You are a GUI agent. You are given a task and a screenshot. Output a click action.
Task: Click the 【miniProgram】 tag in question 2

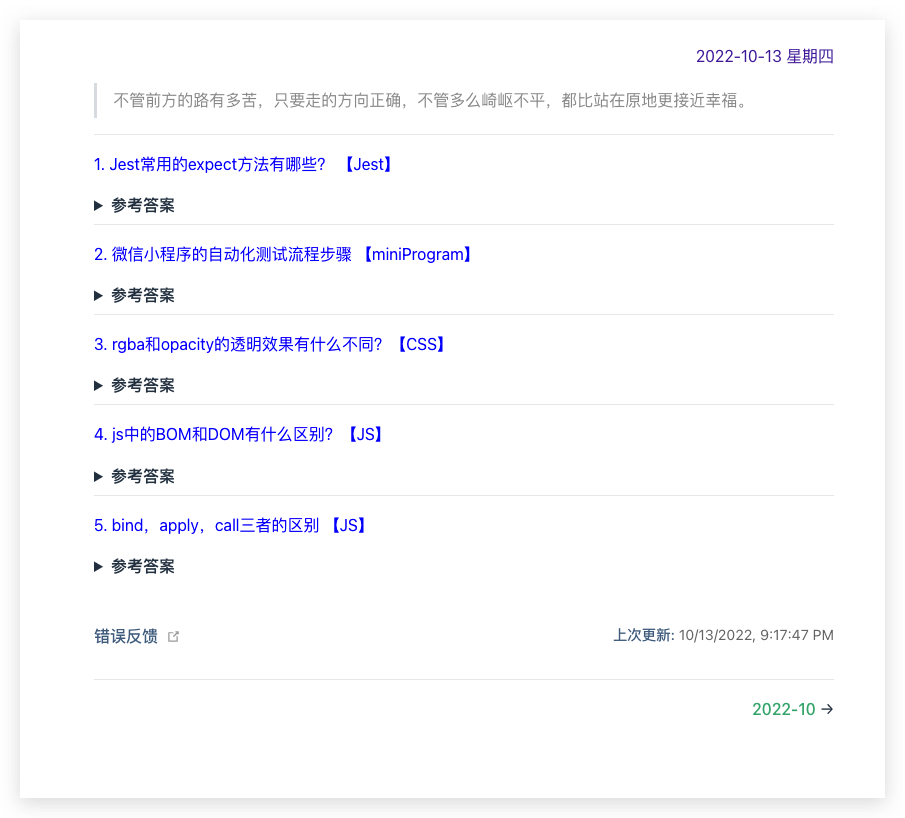(x=417, y=255)
